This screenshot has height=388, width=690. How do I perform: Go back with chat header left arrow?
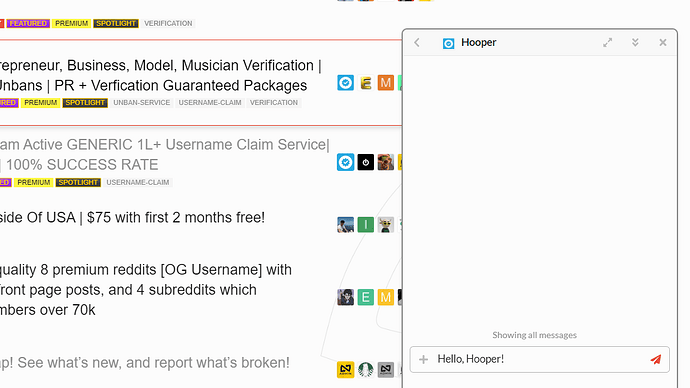417,43
